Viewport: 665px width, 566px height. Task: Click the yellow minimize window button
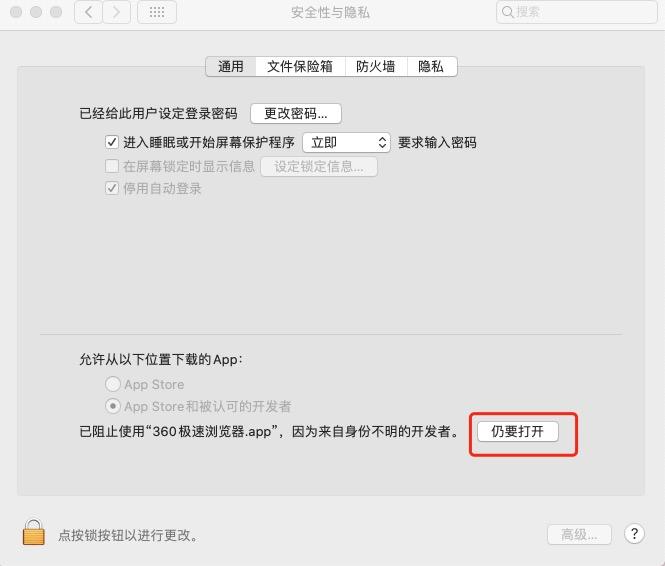pyautogui.click(x=36, y=12)
